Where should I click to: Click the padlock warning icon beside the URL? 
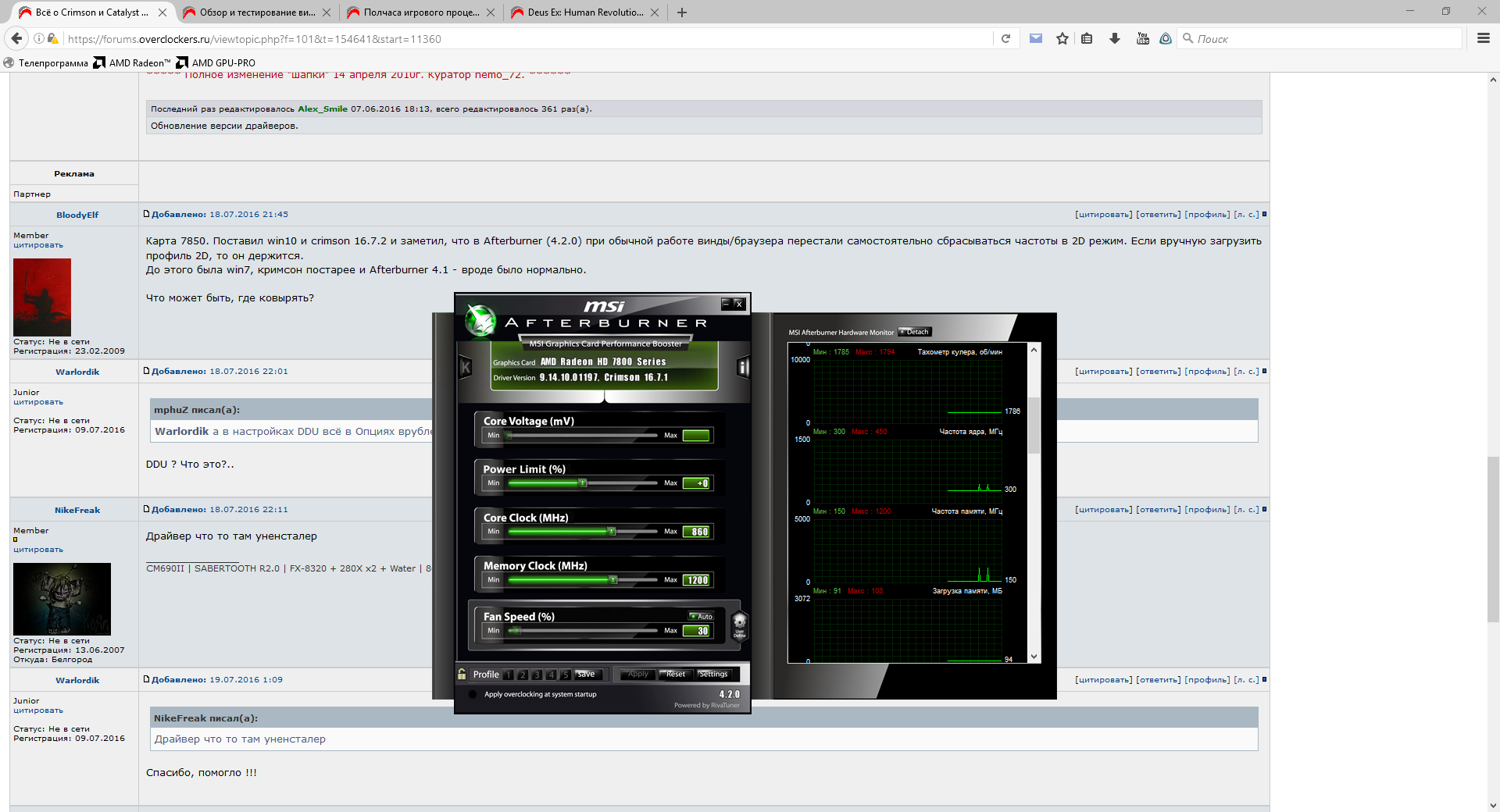tap(52, 38)
